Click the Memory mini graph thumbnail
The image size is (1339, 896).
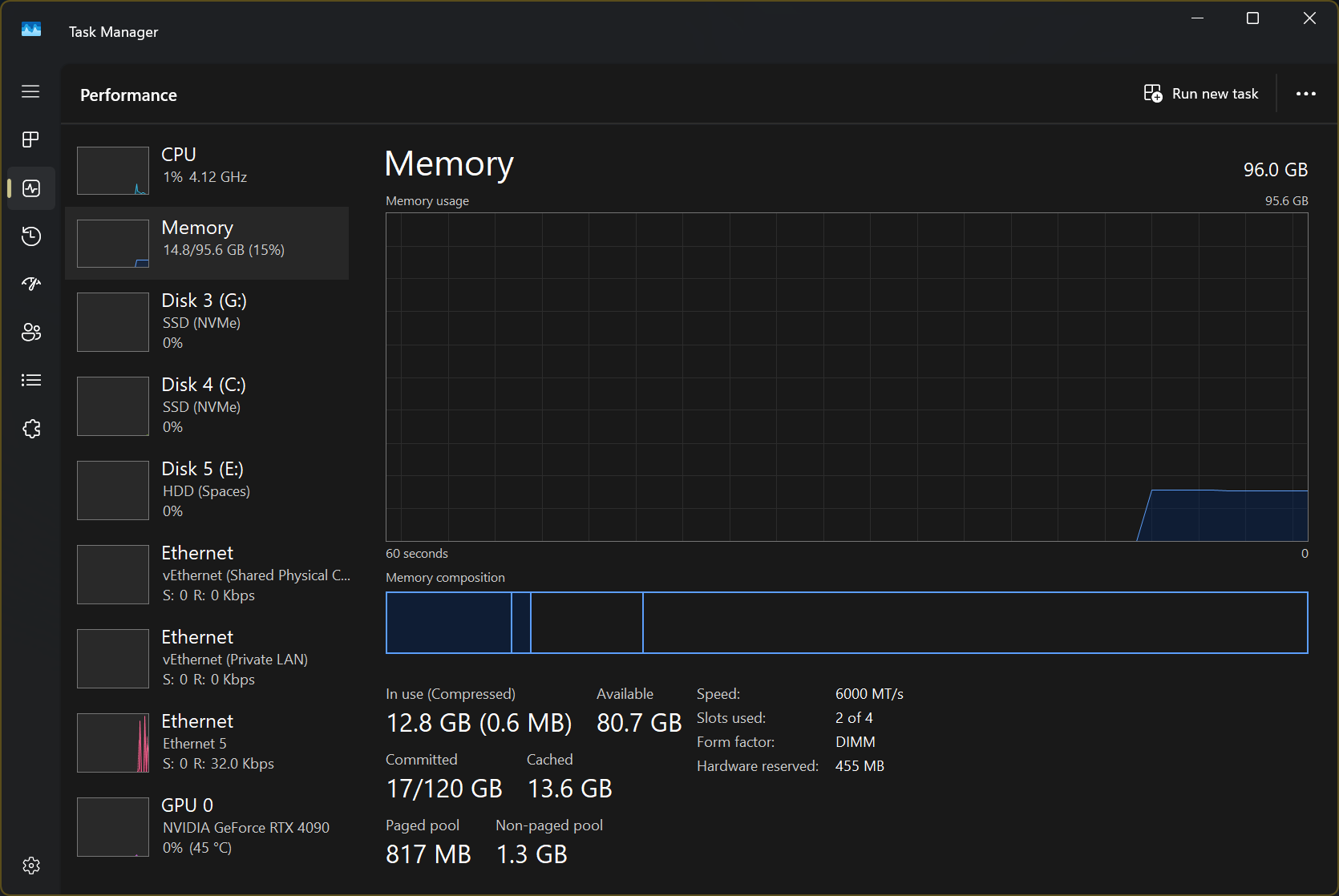pyautogui.click(x=113, y=244)
